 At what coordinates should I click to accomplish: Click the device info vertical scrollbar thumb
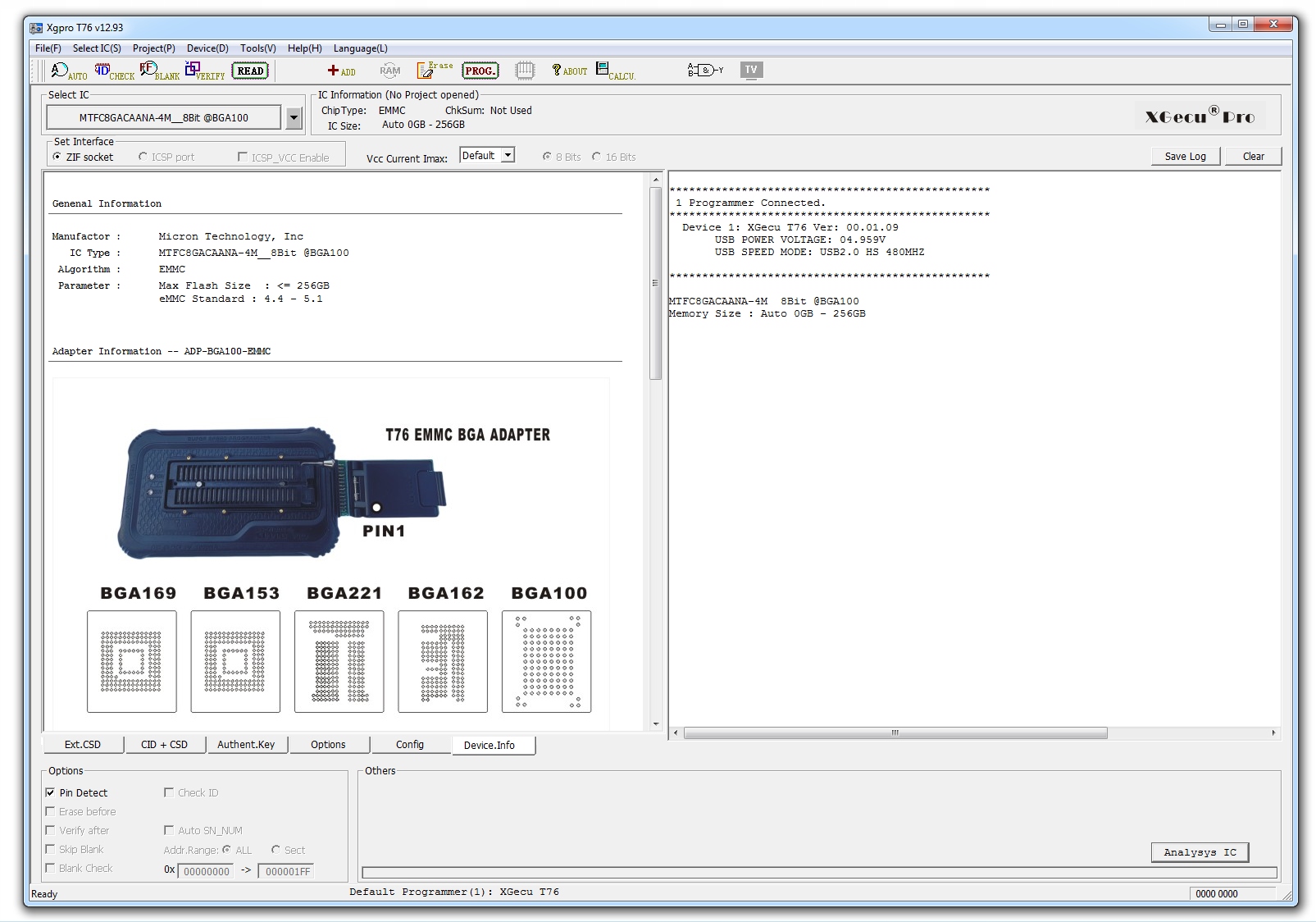[x=655, y=283]
